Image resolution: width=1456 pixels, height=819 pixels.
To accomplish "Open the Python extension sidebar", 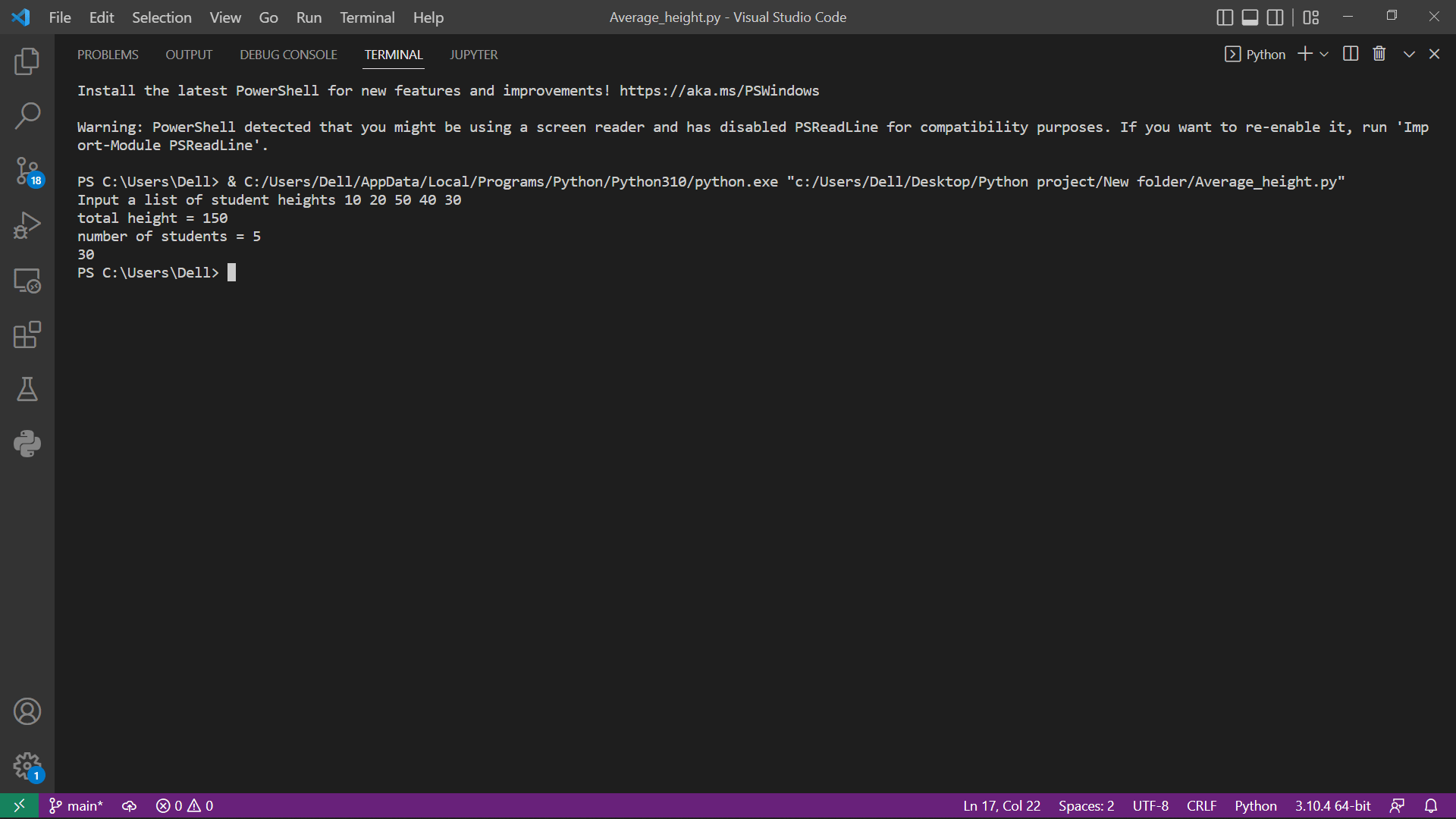I will coord(27,444).
